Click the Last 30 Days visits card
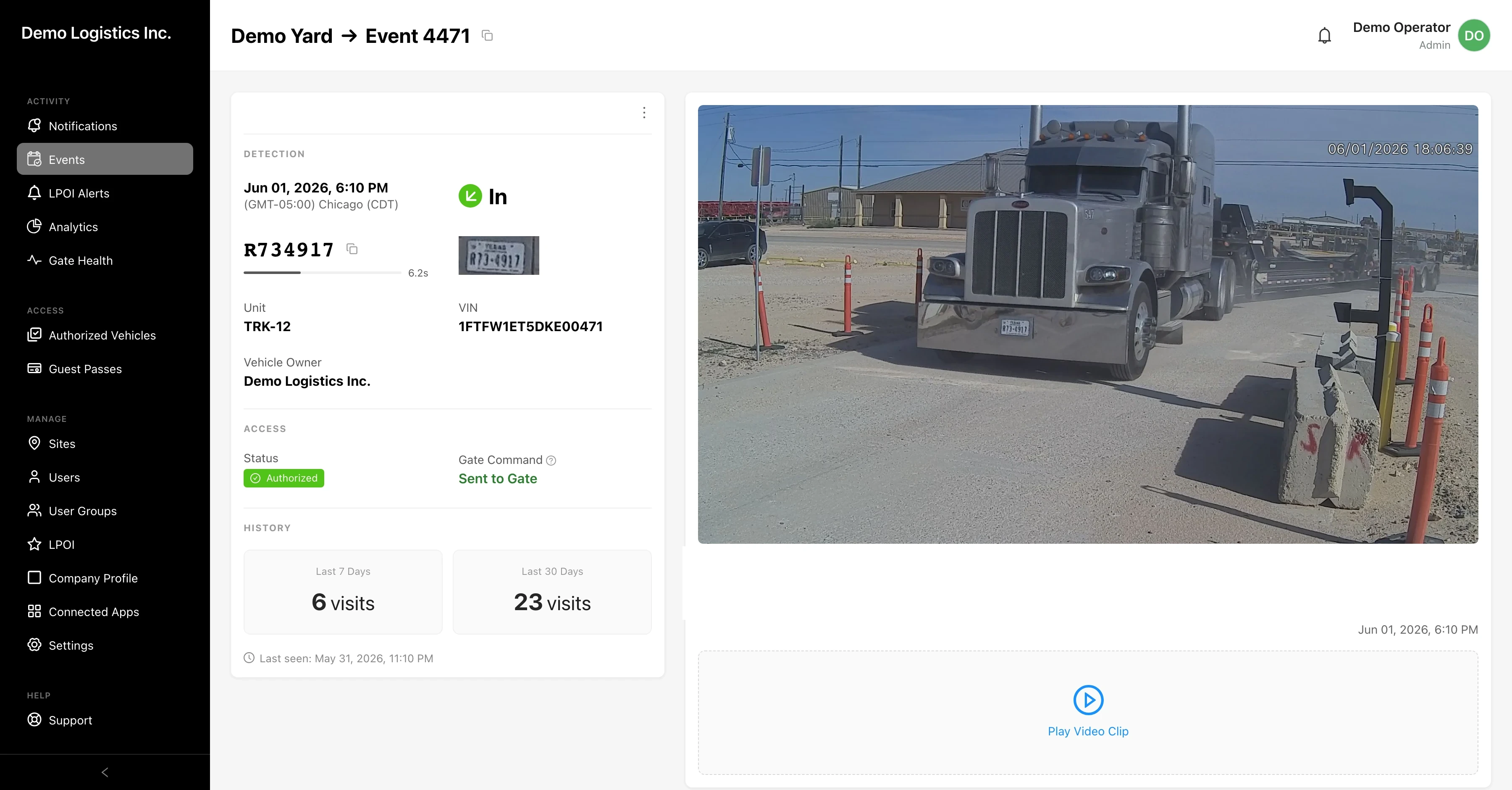This screenshot has width=1512, height=790. click(x=552, y=592)
